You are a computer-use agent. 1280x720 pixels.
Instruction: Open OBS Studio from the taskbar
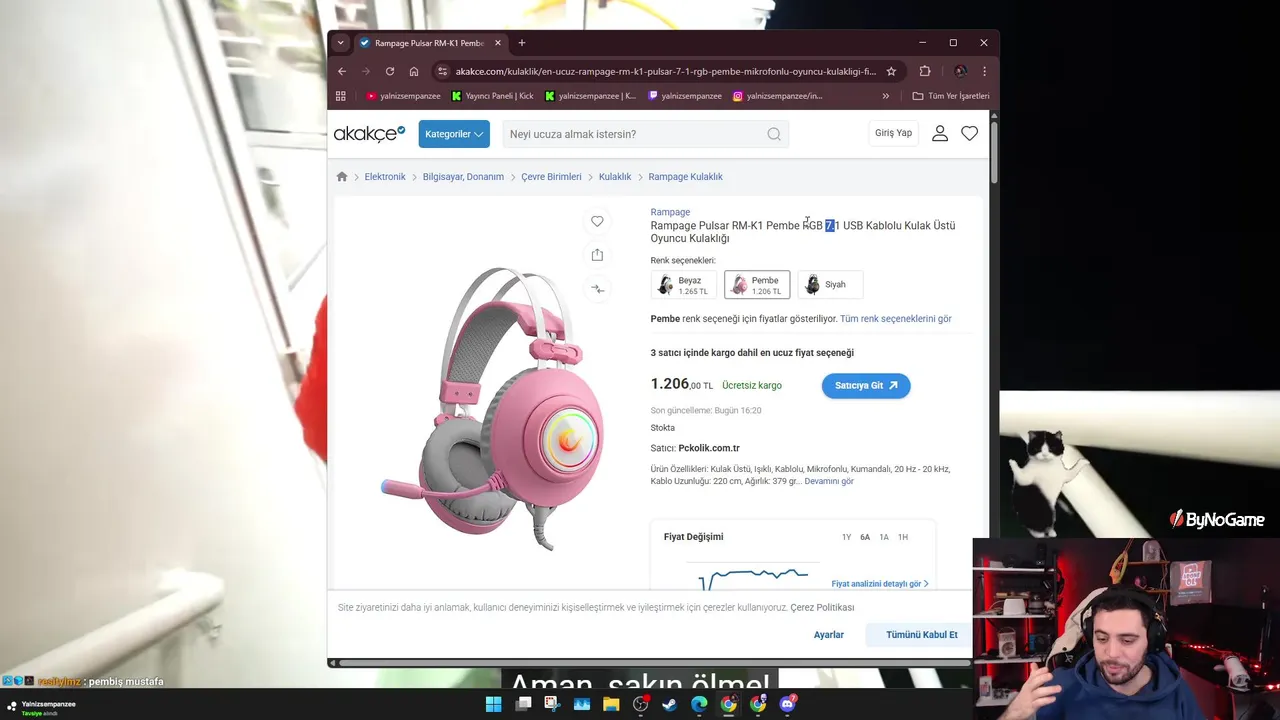coord(641,704)
